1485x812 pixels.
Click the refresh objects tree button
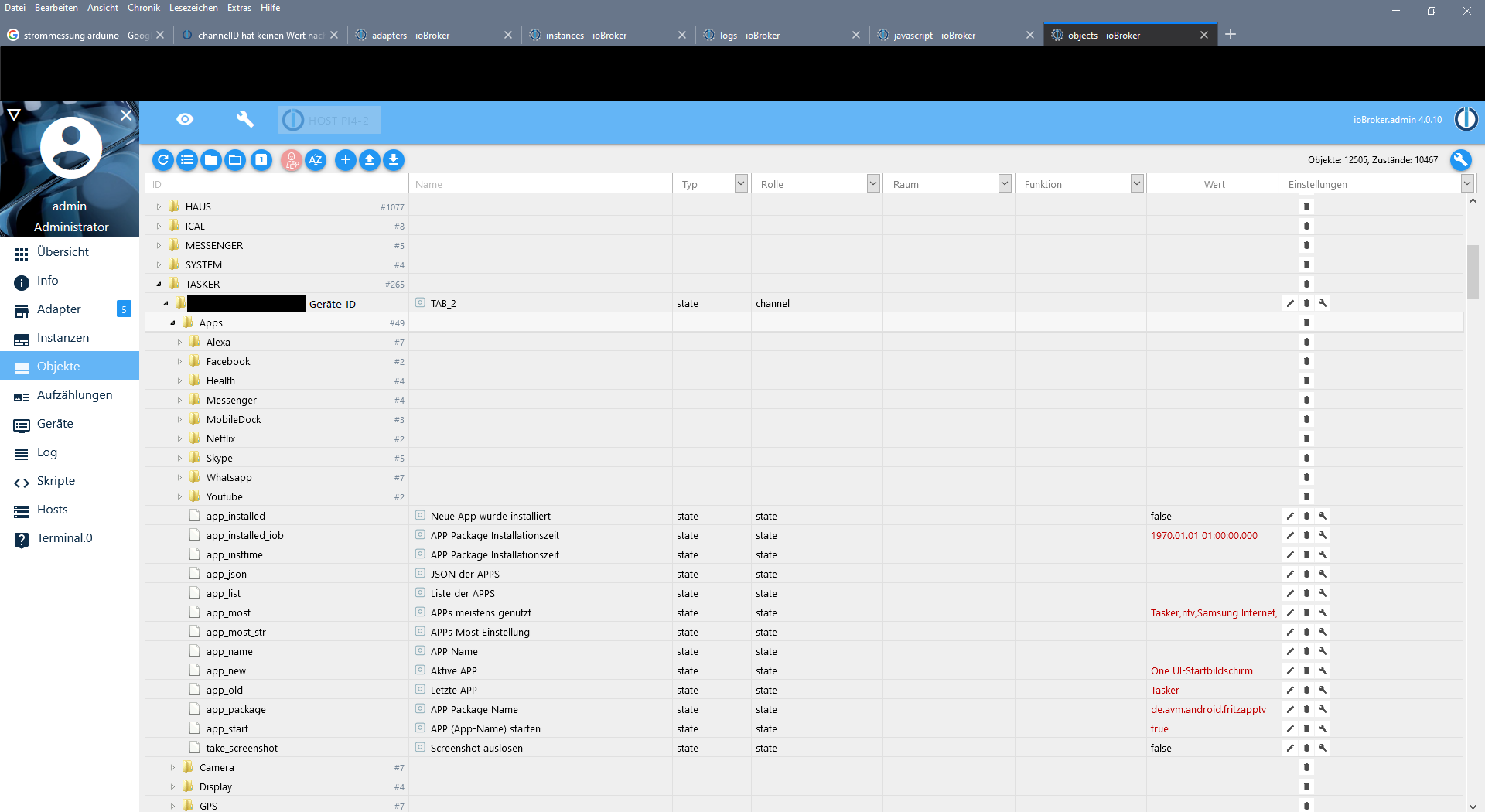pos(163,160)
